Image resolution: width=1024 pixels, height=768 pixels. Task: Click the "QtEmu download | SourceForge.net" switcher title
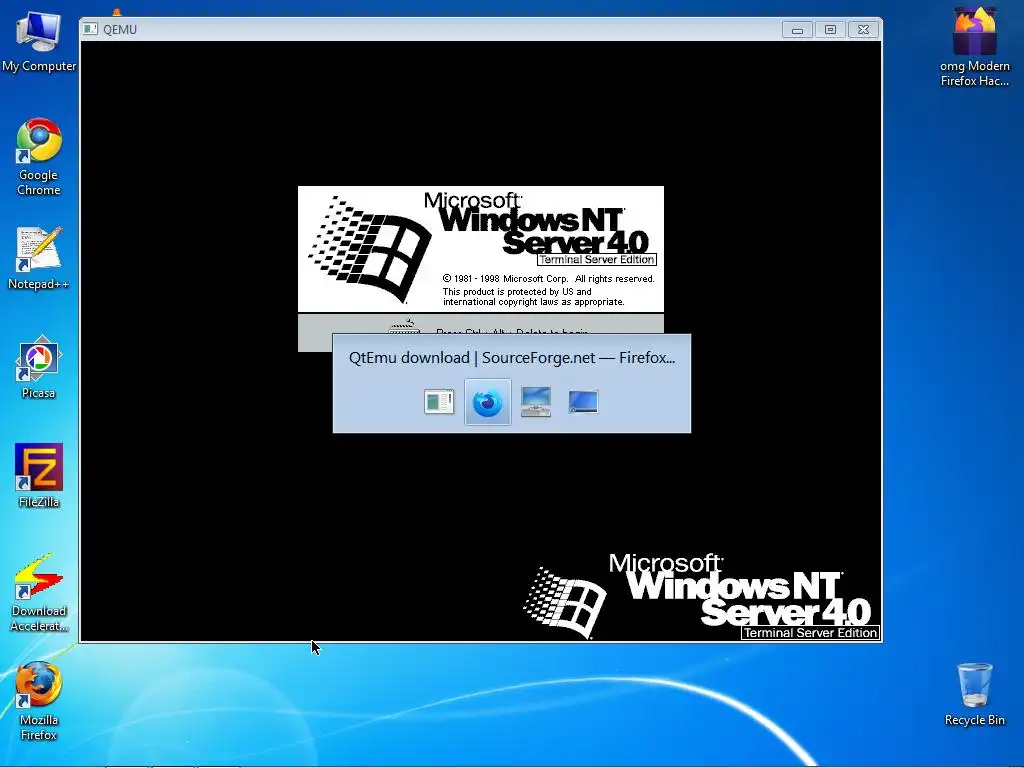pos(512,358)
